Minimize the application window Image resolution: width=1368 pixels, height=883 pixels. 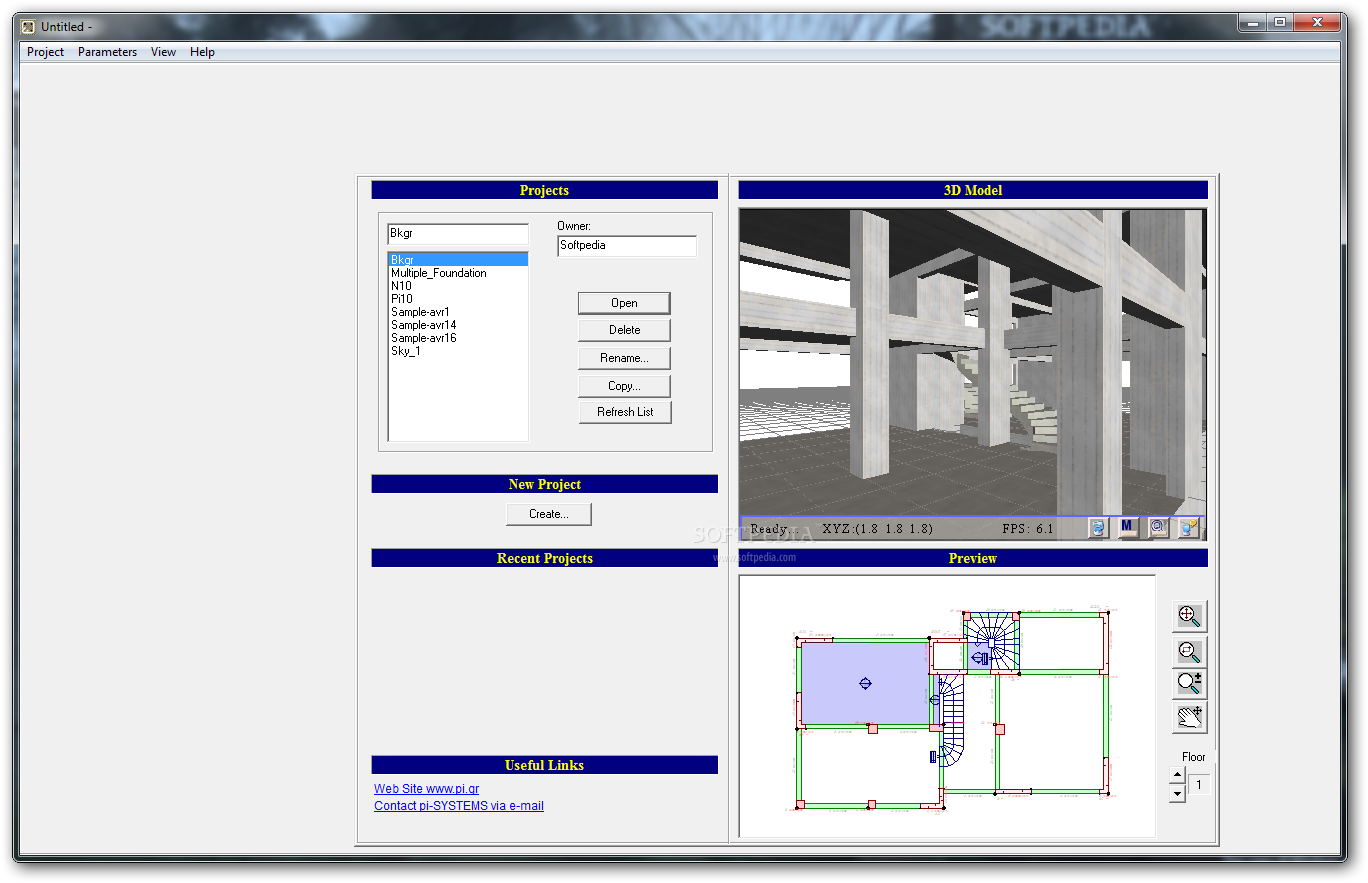coord(1252,22)
